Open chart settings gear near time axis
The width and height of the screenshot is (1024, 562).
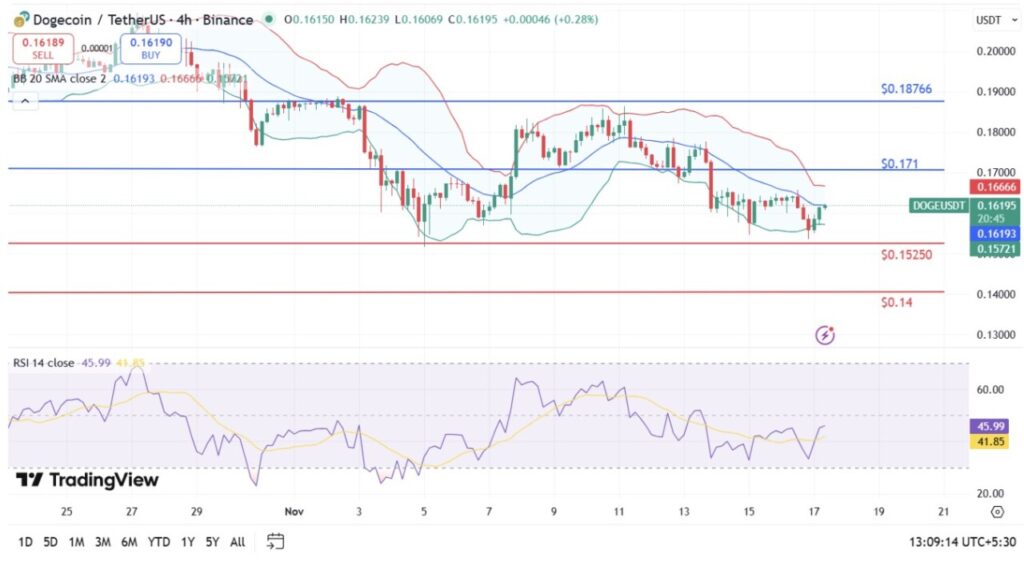pos(996,511)
